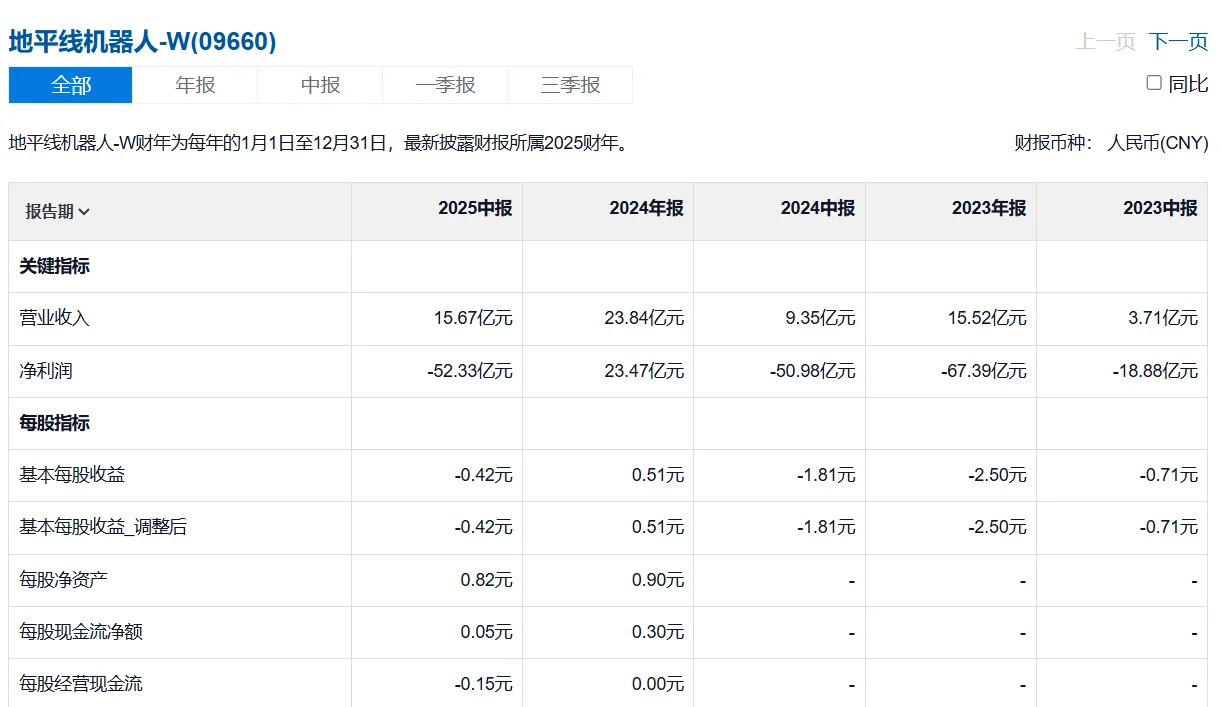Click the -52.33亿元 net profit value

[x=470, y=371]
